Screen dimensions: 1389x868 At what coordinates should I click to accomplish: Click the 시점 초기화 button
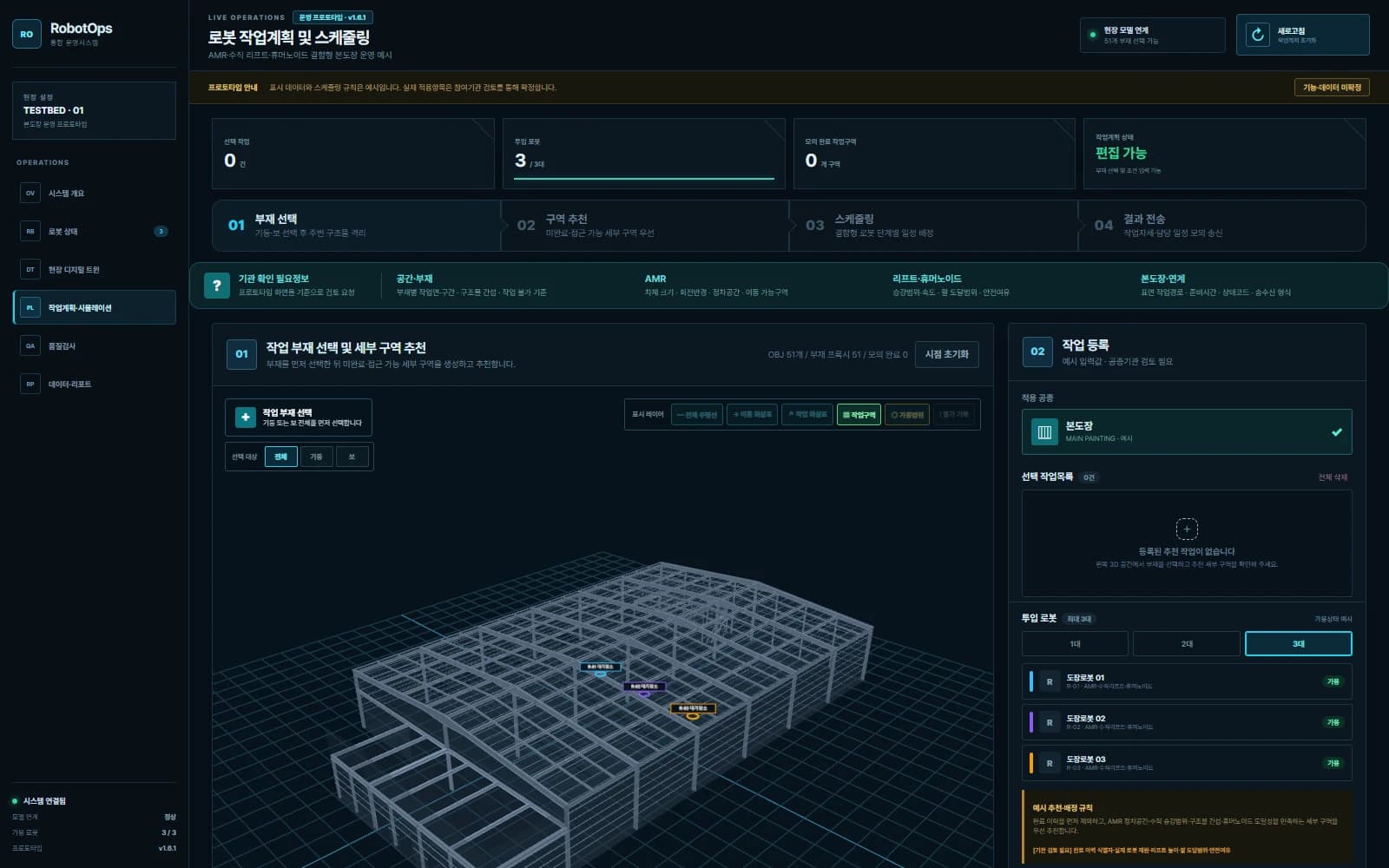pyautogui.click(x=947, y=354)
